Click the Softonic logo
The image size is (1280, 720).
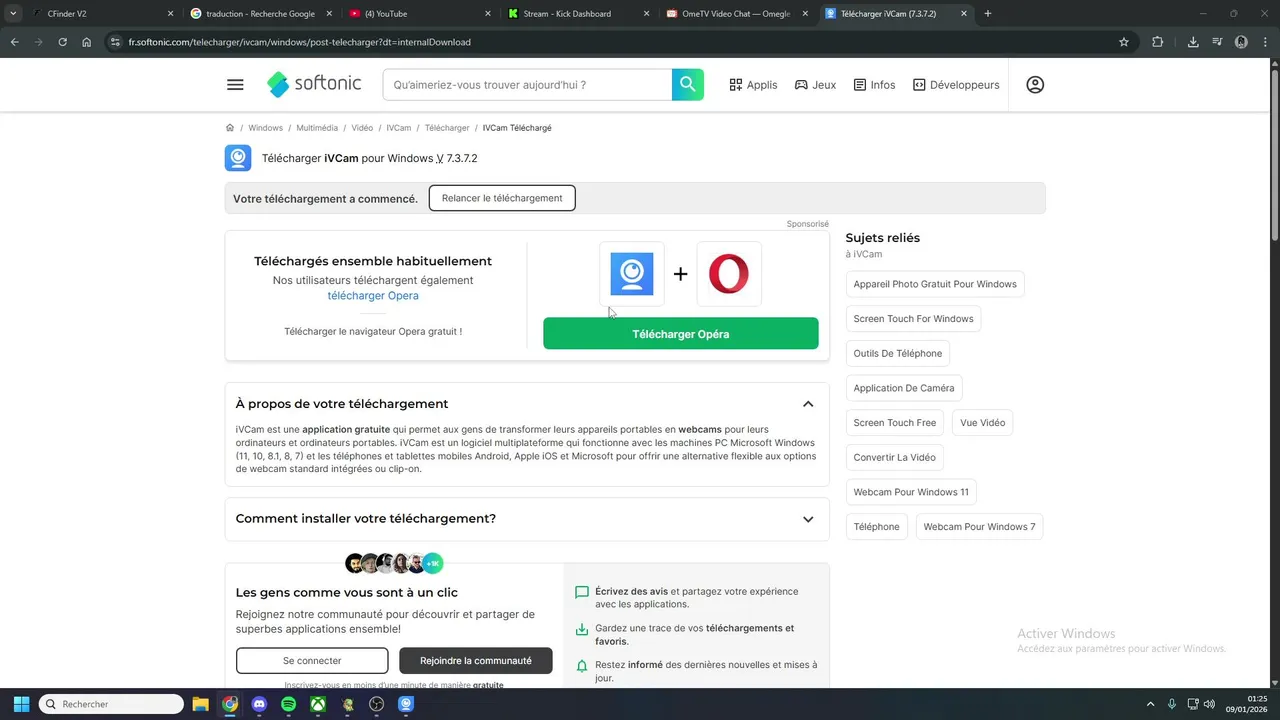click(314, 85)
